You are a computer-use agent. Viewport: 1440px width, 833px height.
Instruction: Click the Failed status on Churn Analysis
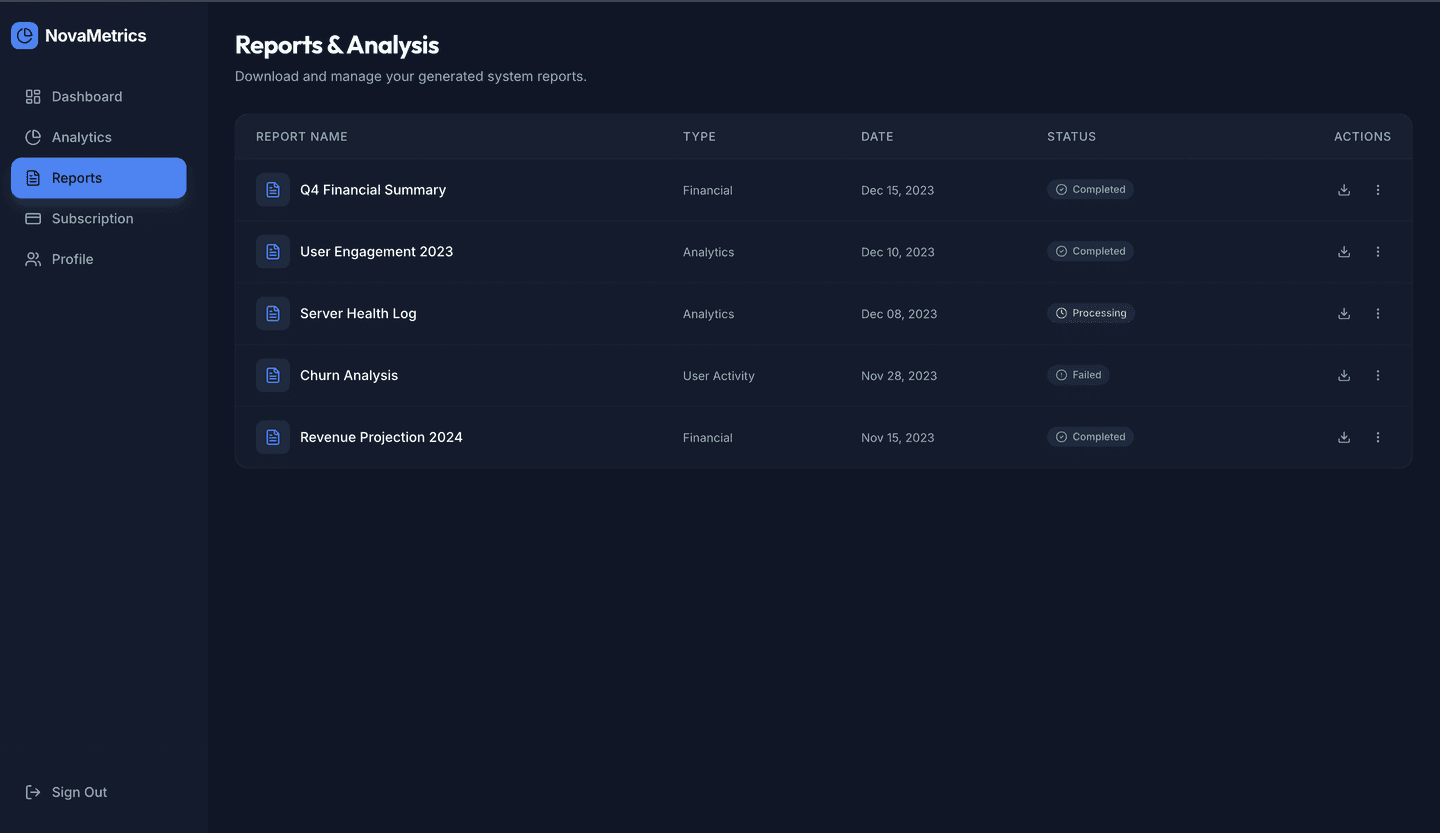(x=1078, y=375)
